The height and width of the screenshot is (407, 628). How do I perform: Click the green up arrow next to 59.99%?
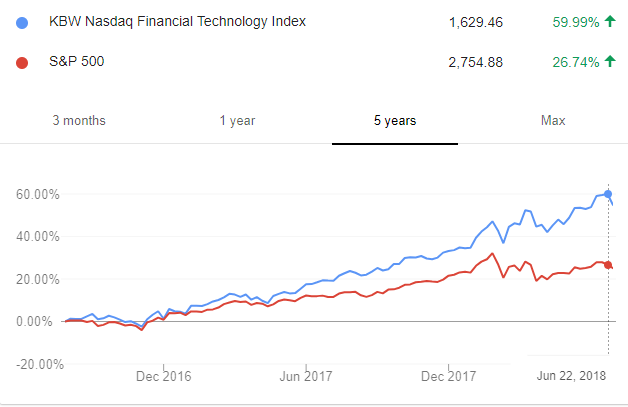610,21
